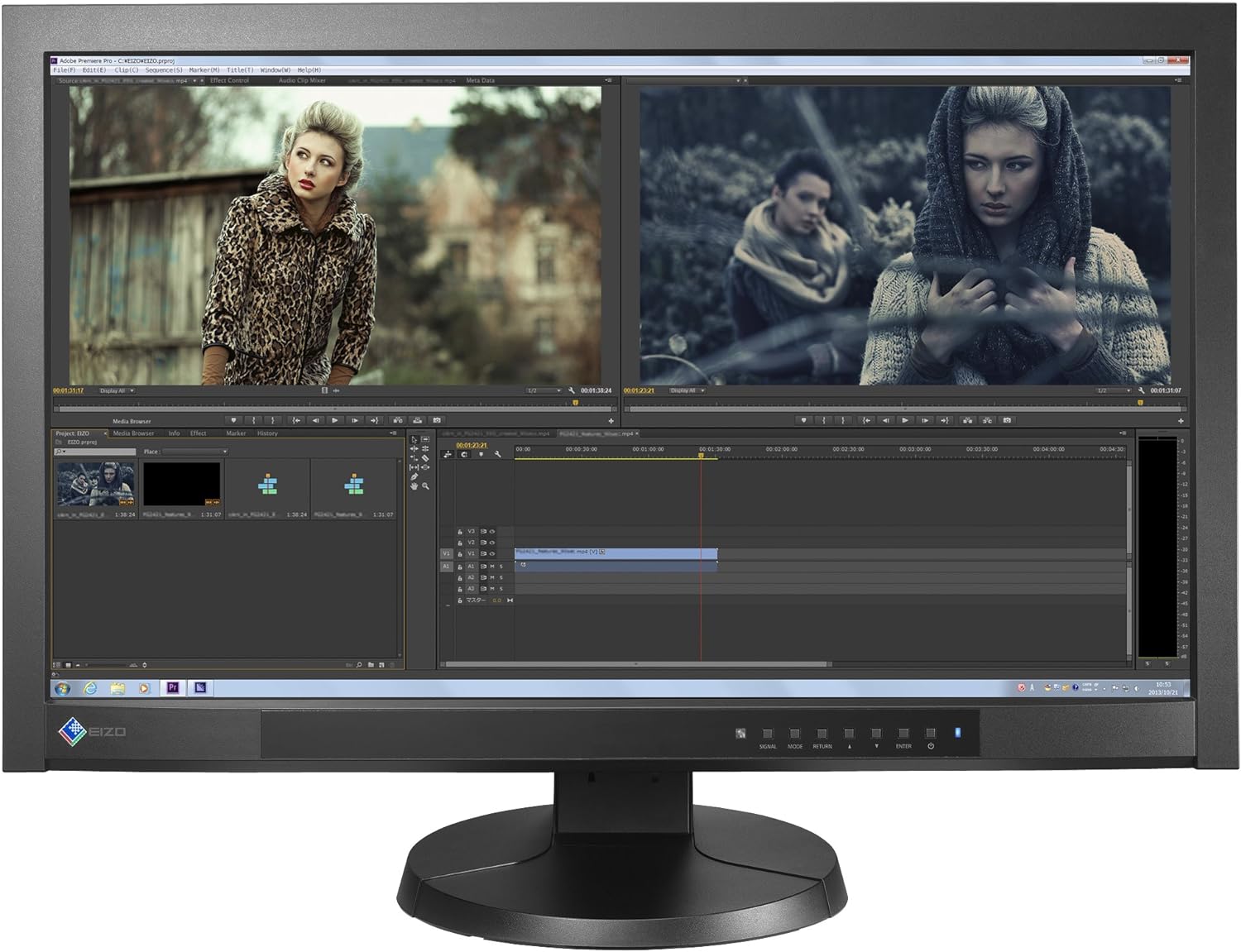Open the Project search filter dropdown
Viewport: 1241px width, 952px height.
(x=60, y=452)
